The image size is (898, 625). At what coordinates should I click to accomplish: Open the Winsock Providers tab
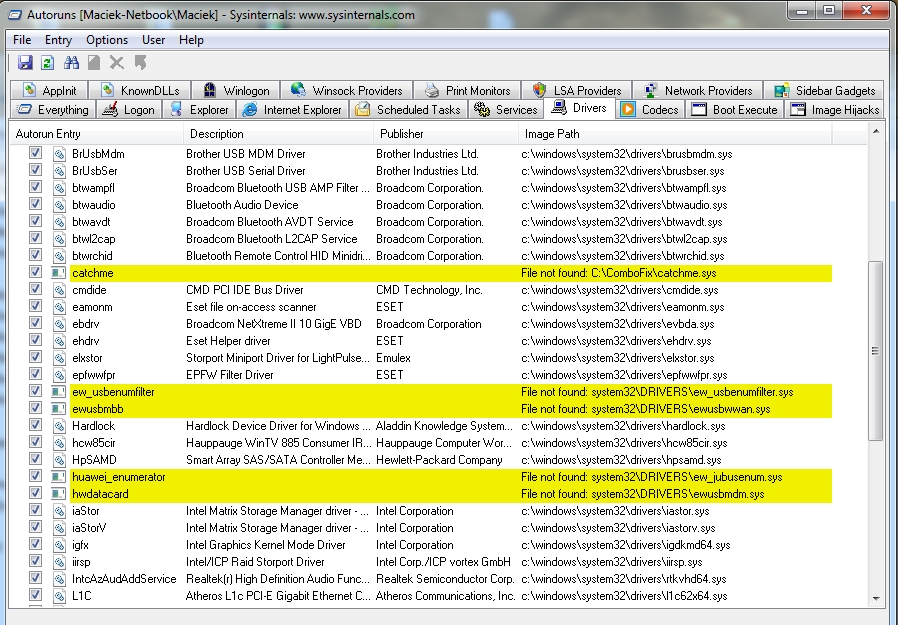click(x=346, y=91)
